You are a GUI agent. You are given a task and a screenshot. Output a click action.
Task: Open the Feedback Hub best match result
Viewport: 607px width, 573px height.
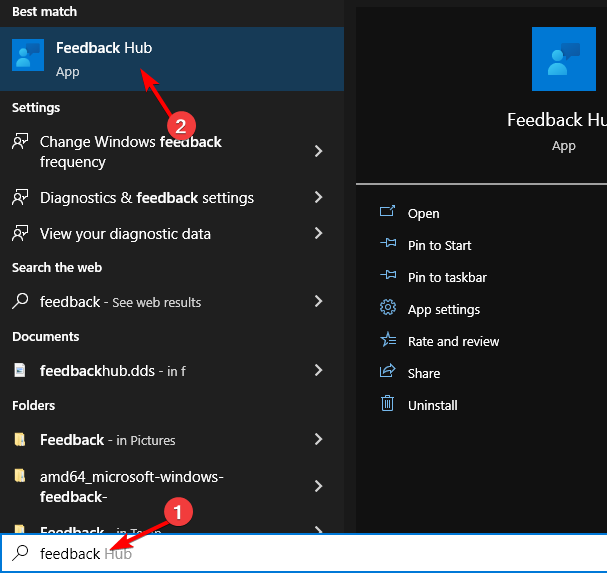coord(172,59)
